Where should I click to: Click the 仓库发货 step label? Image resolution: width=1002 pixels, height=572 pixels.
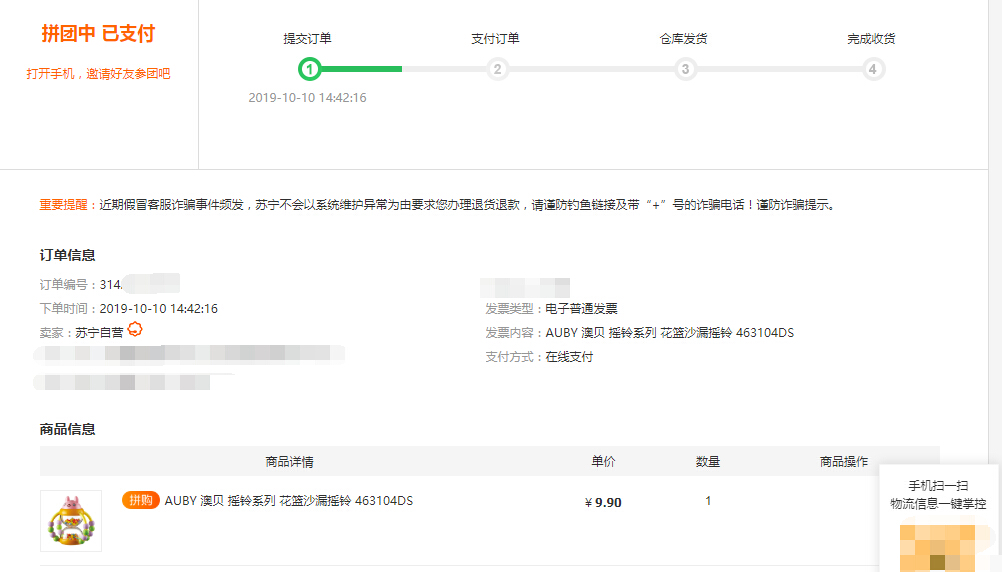683,38
